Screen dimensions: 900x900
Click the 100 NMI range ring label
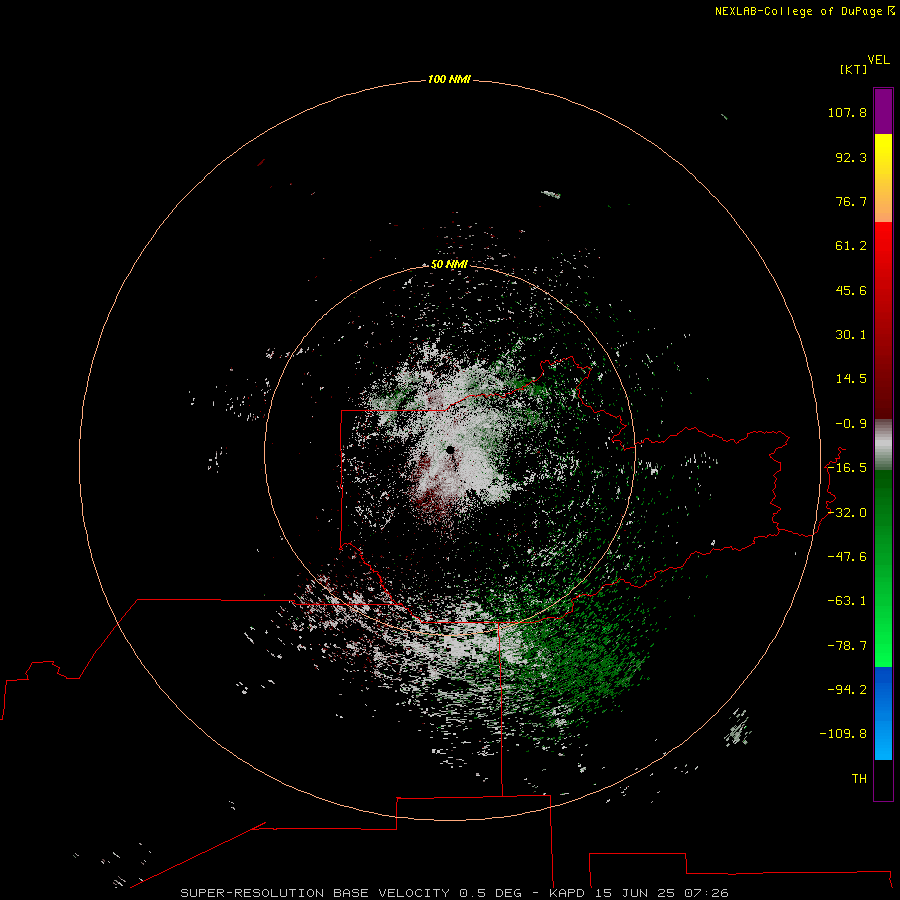pyautogui.click(x=449, y=79)
